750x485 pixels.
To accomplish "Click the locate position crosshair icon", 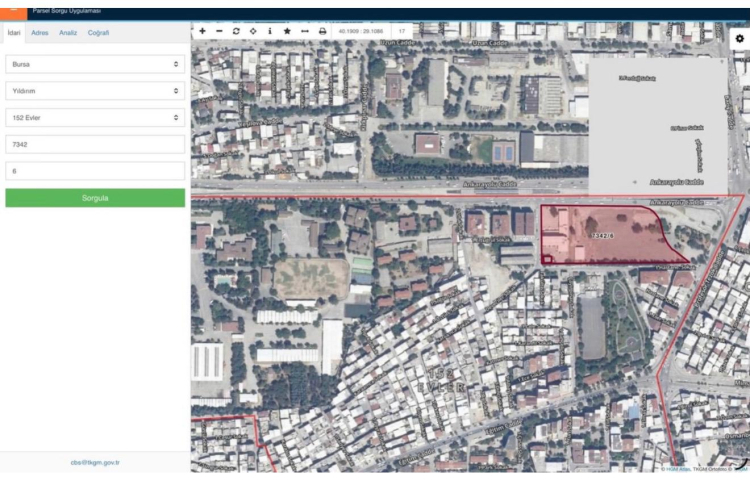I will (253, 31).
